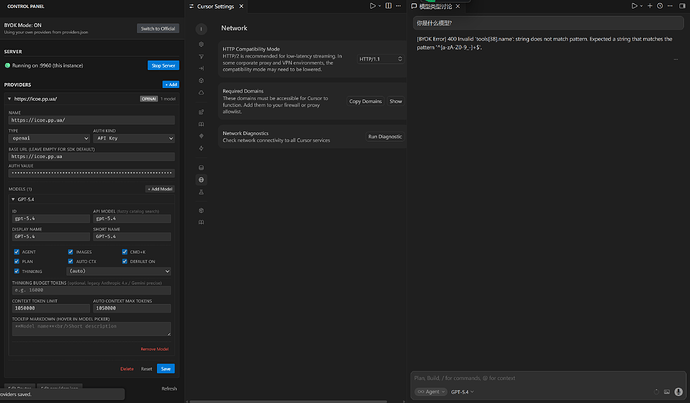The width and height of the screenshot is (690, 403).
Task: Click run play icon in Cursor Settings tab bar
Action: click(373, 6)
